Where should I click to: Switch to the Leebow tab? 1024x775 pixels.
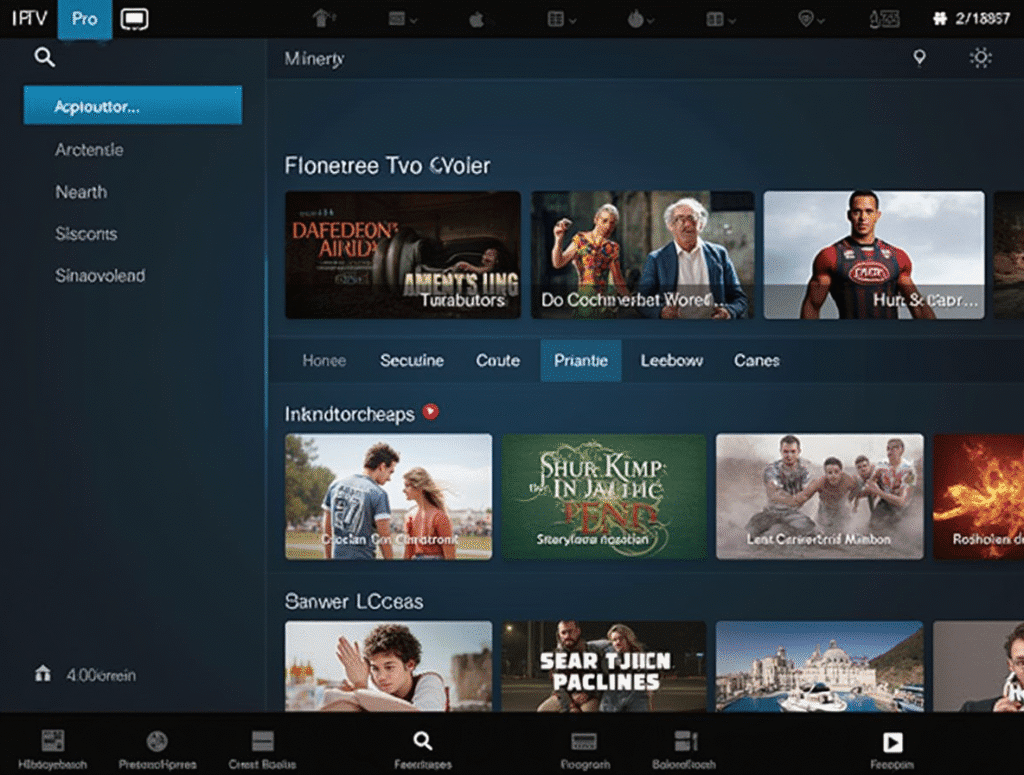671,360
